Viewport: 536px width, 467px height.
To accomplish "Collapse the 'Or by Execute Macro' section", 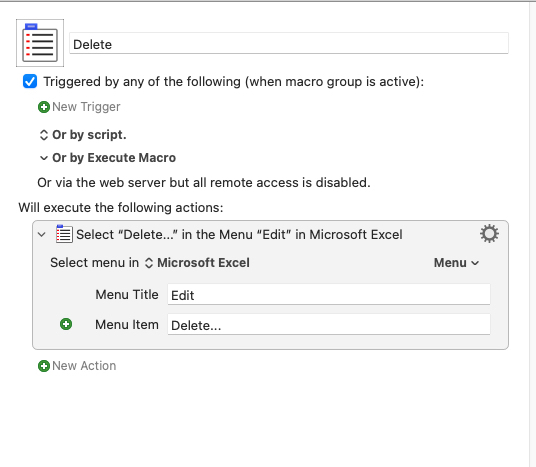I will pyautogui.click(x=43, y=158).
